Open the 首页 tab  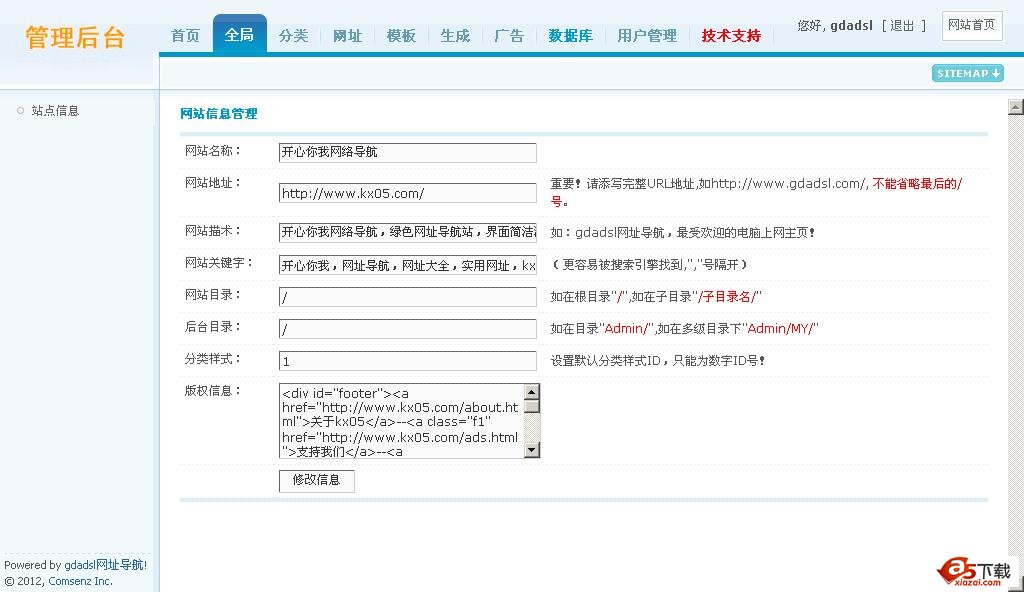pos(185,36)
